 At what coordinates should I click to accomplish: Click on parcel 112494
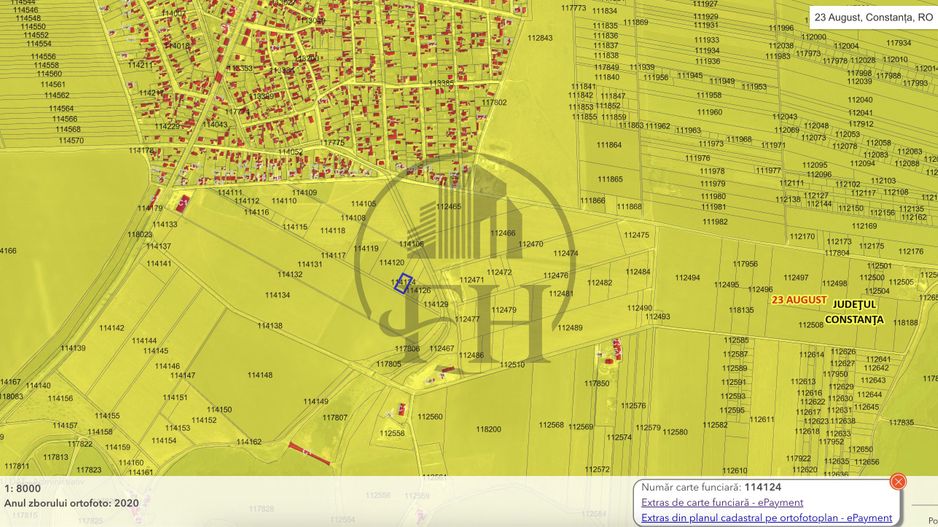[x=687, y=278]
